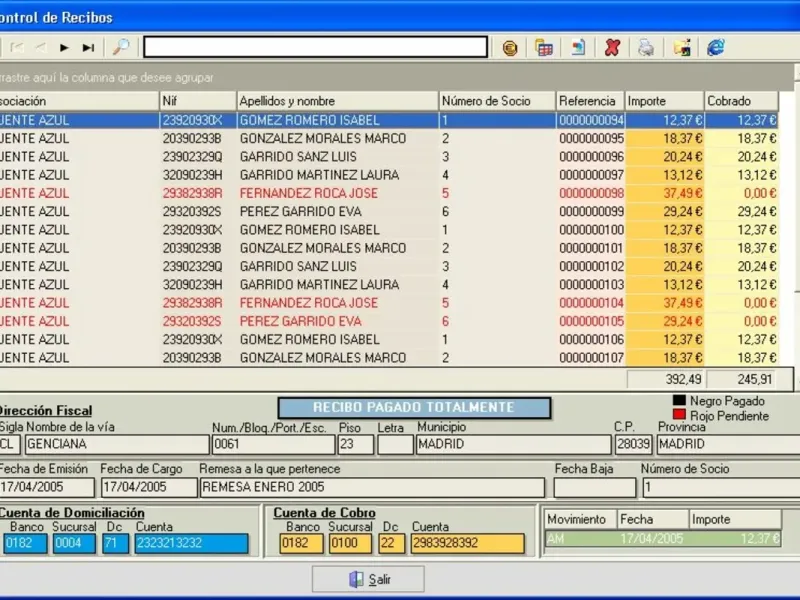Click the red Rojo Pendiente legend swatch
This screenshot has height=600, width=800.
click(x=679, y=415)
